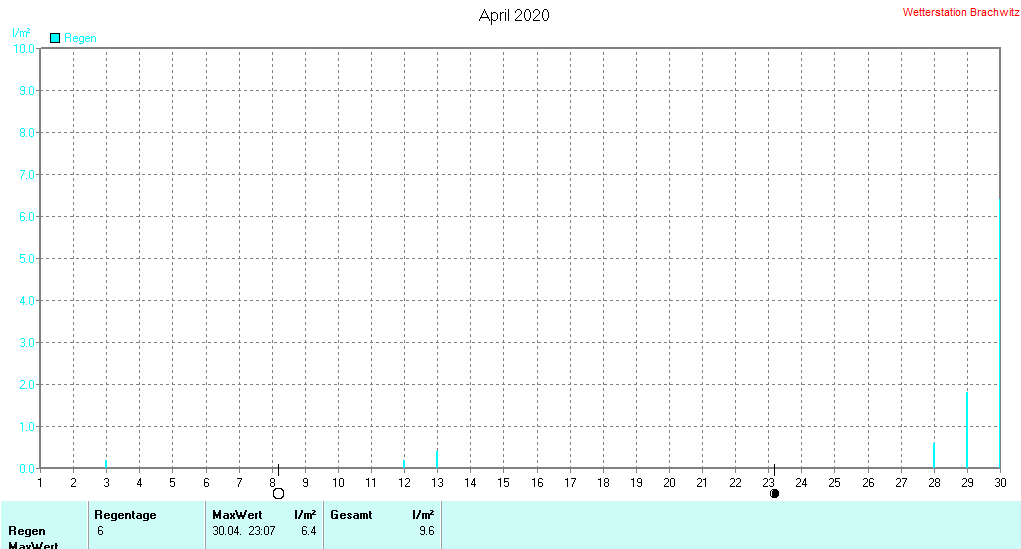Click the rain bar on day 12
Viewport: 1021px width, 549px height.
tap(404, 464)
